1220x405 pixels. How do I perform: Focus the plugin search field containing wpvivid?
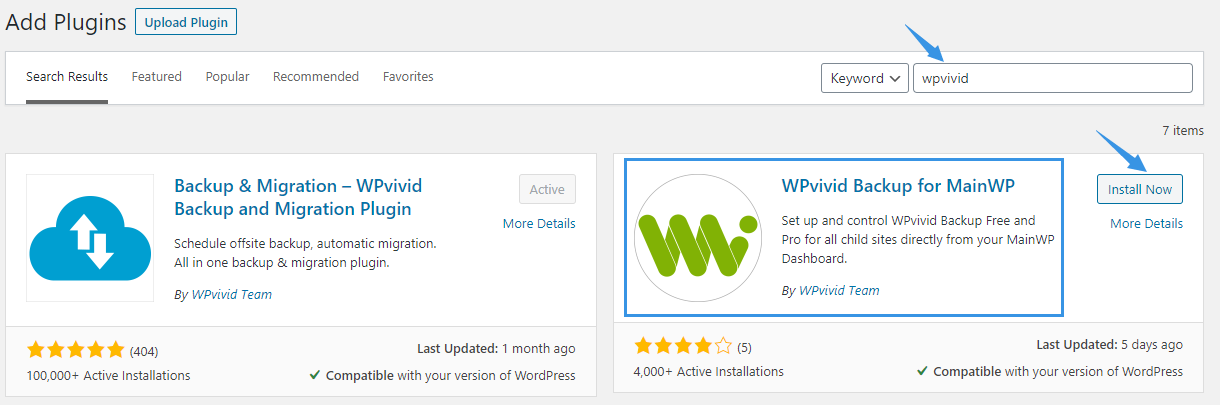1053,78
